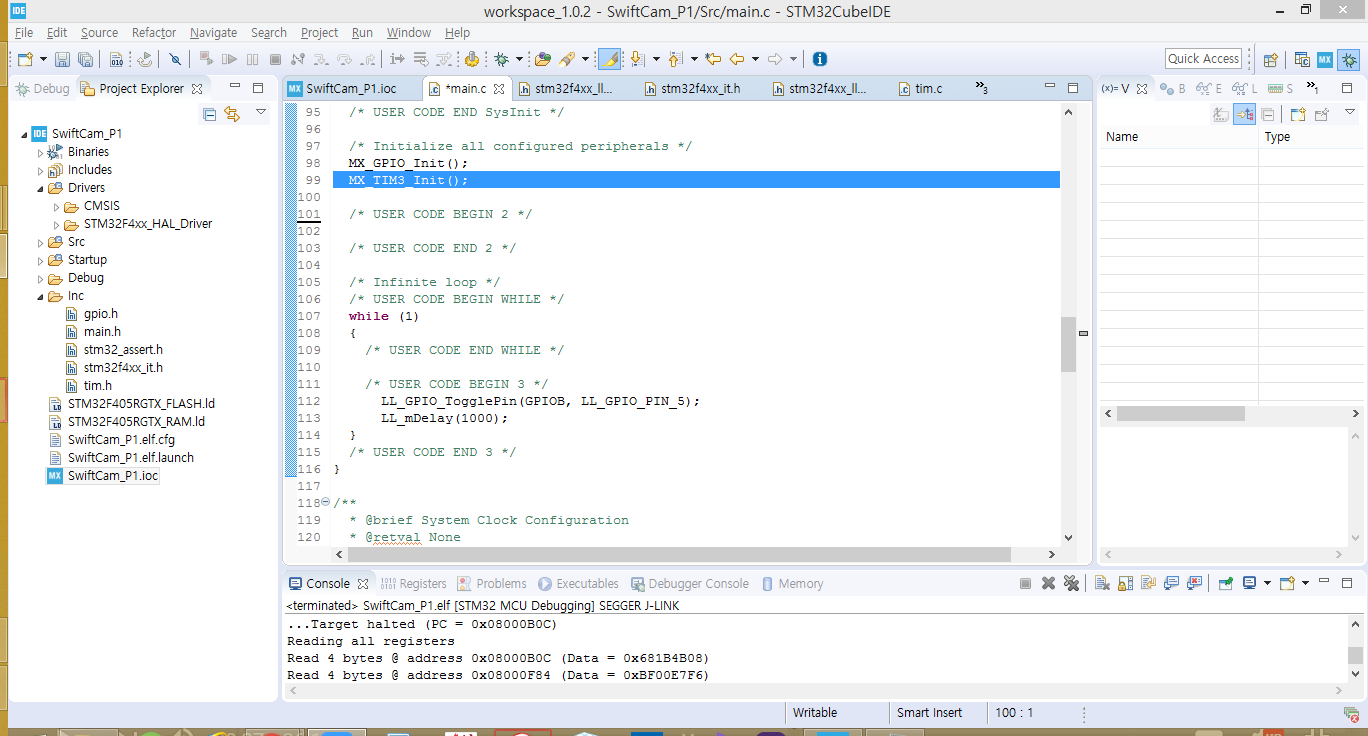Image resolution: width=1368 pixels, height=736 pixels.
Task: Open the Debug launch dropdown arrow
Action: (519, 60)
